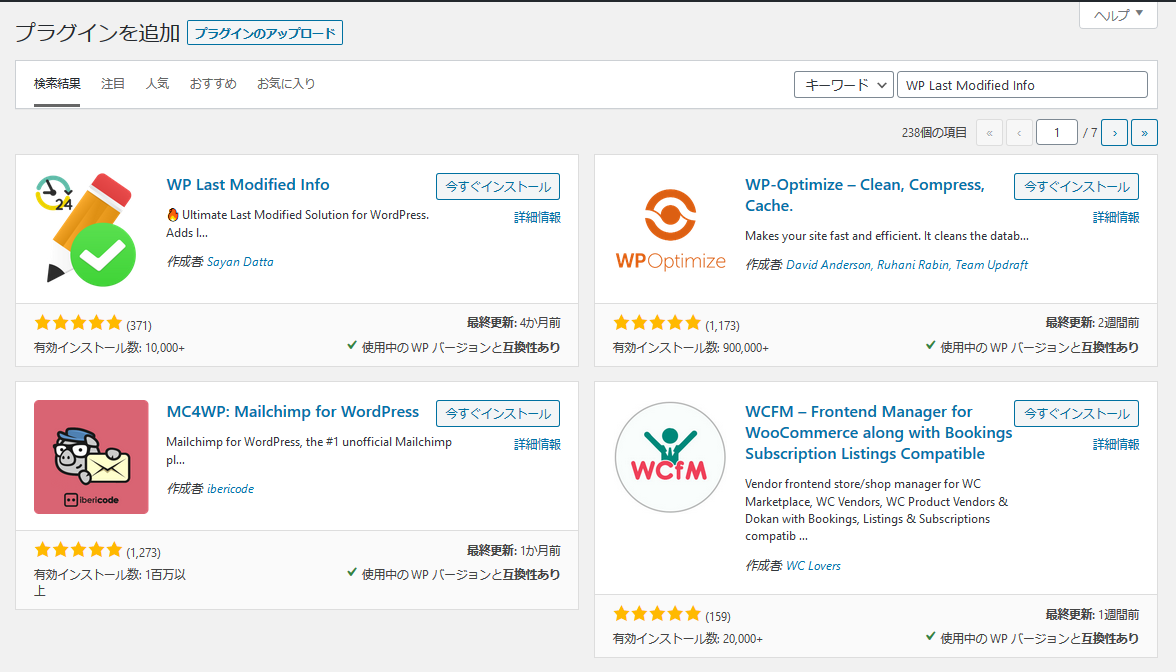Install WP-Optimize now
Image resolution: width=1176 pixels, height=672 pixels.
pyautogui.click(x=1076, y=186)
